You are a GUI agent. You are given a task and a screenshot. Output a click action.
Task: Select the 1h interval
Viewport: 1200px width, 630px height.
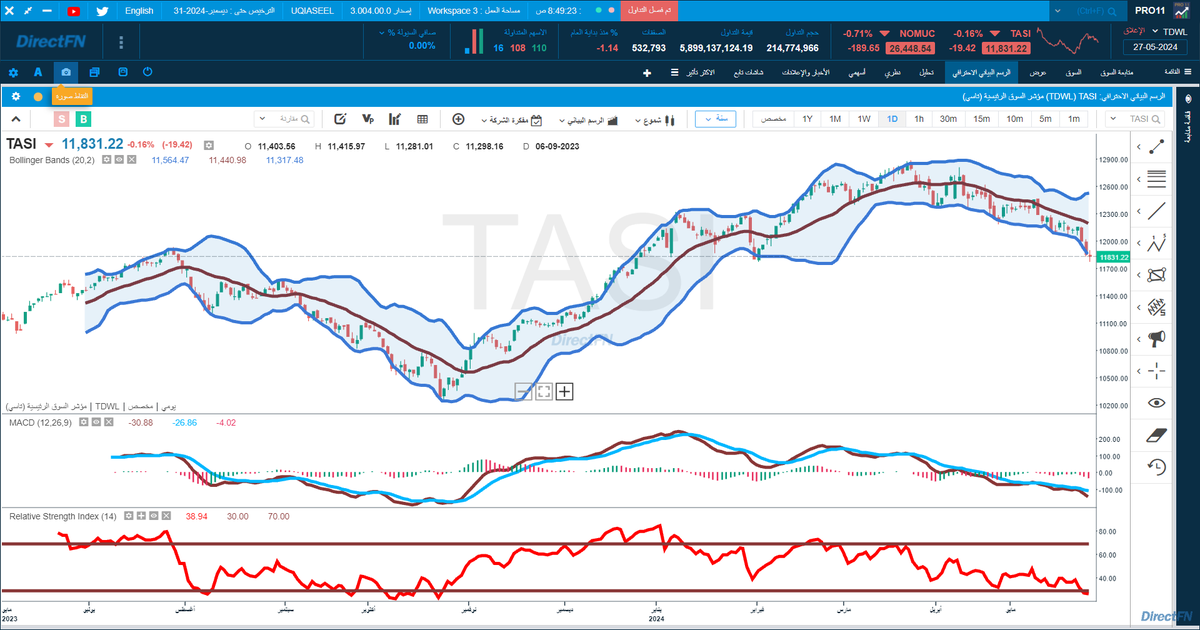pyautogui.click(x=919, y=119)
